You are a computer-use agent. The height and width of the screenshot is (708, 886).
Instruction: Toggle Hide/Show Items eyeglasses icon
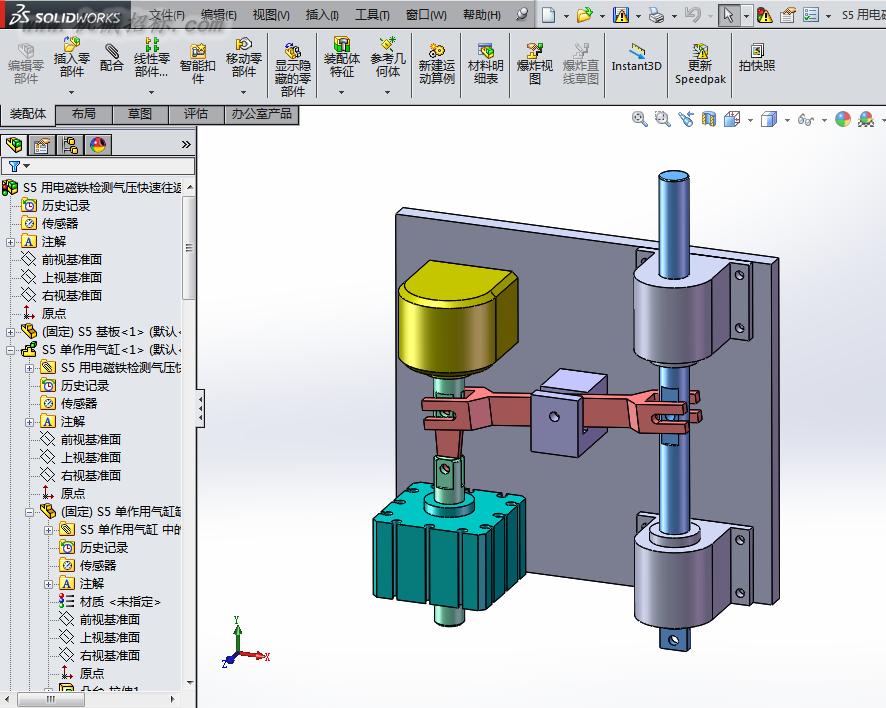tap(806, 119)
